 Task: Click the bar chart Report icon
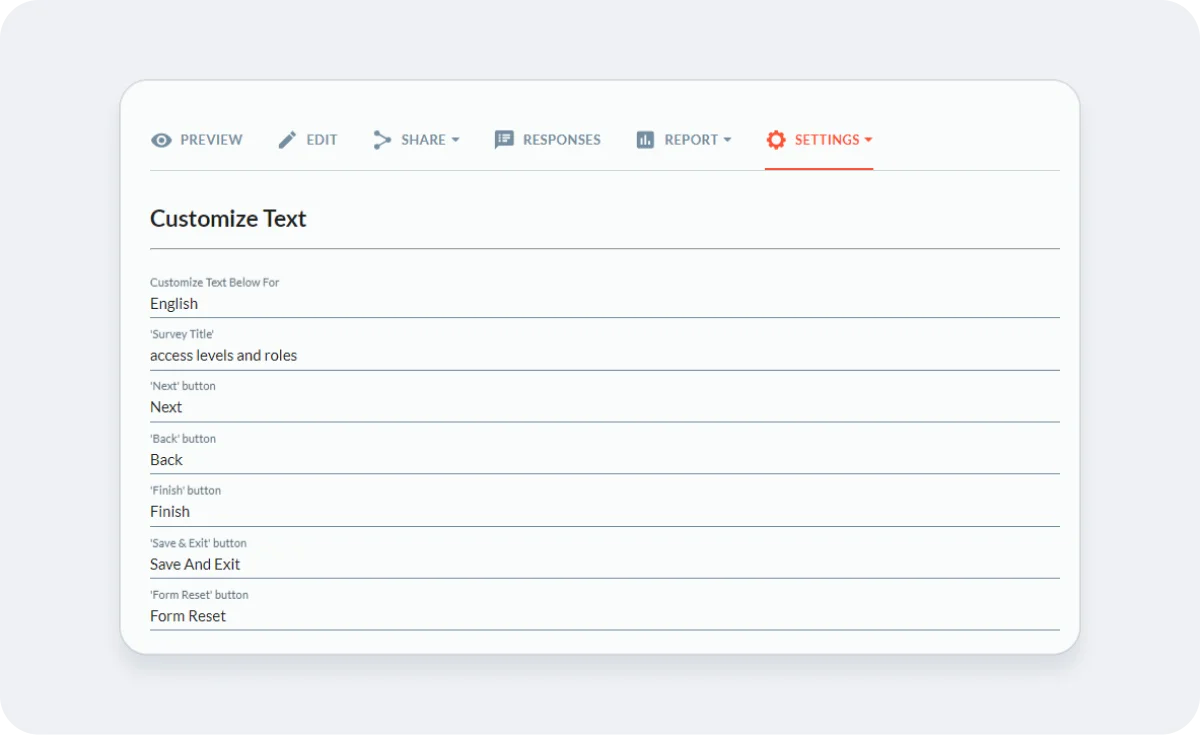point(645,140)
